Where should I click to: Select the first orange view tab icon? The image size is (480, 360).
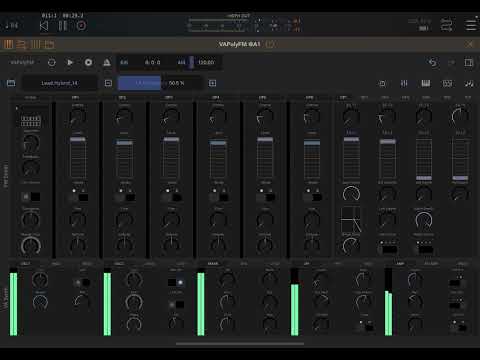click(8, 44)
